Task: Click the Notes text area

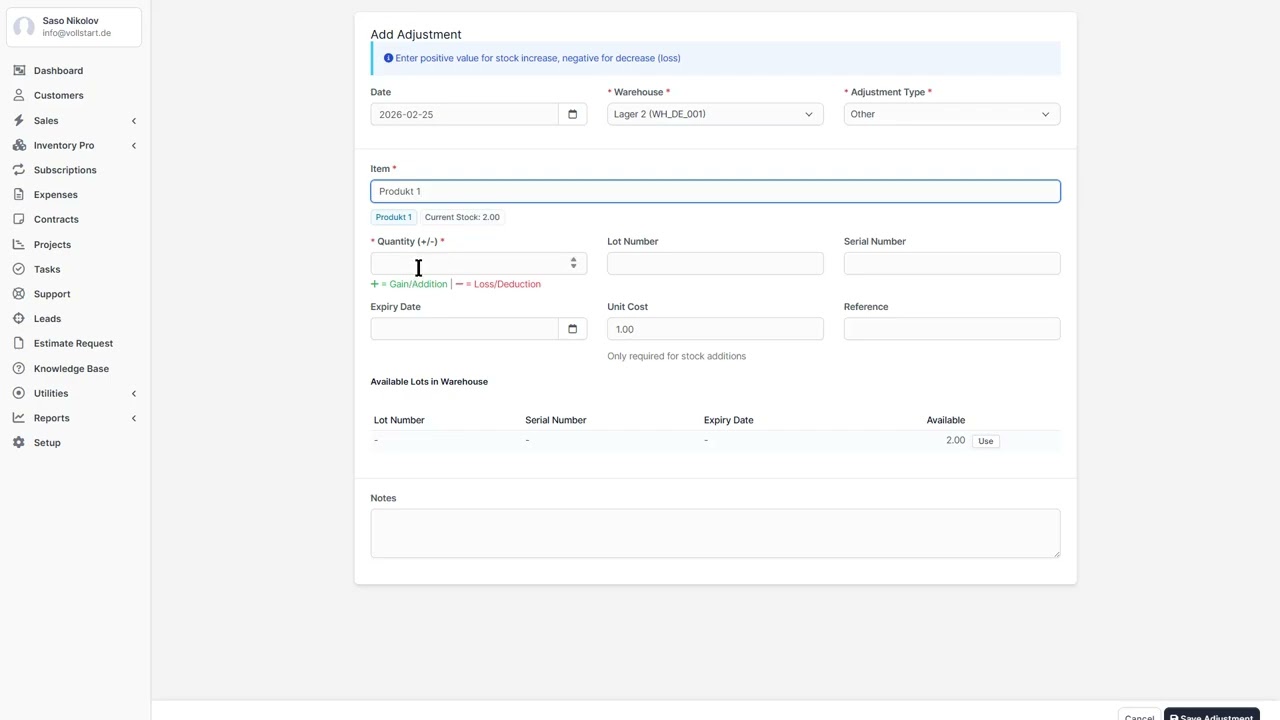Action: 715,533
